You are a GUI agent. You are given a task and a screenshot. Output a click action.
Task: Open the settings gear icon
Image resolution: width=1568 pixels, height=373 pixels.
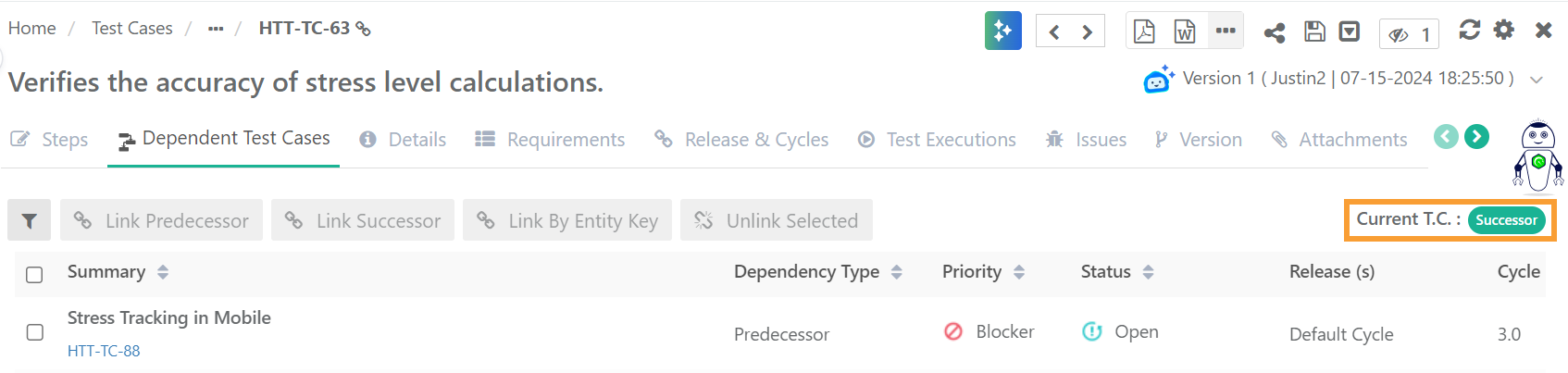point(1504,30)
